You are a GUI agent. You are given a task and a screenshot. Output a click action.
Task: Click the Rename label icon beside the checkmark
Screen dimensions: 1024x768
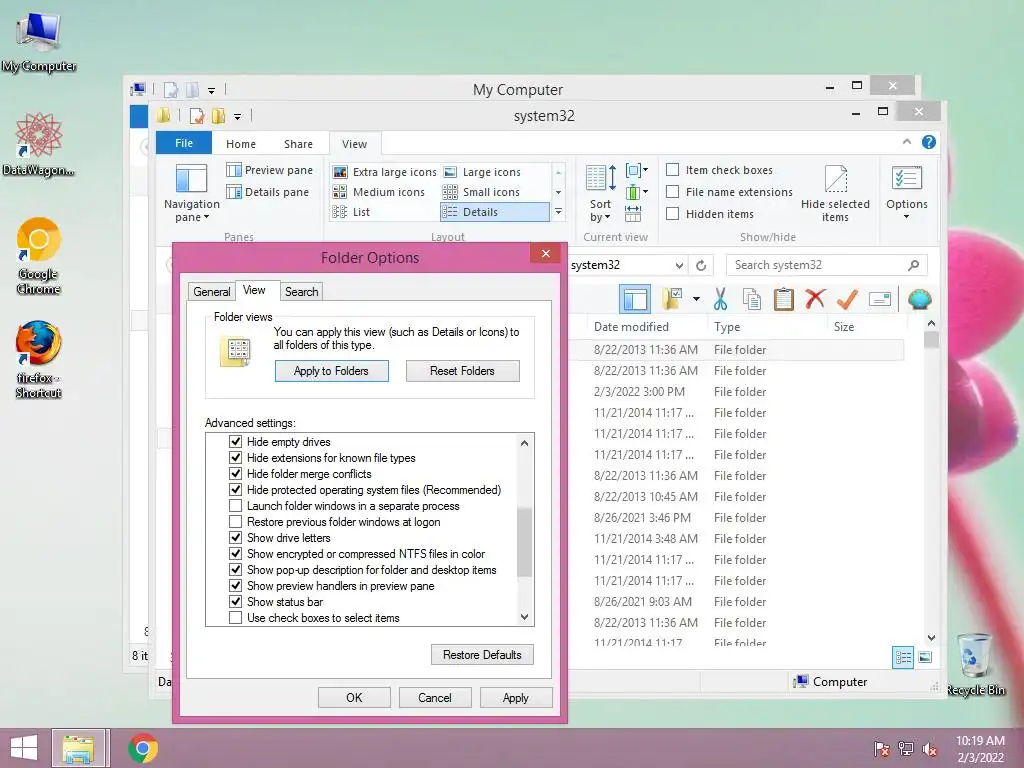click(880, 299)
